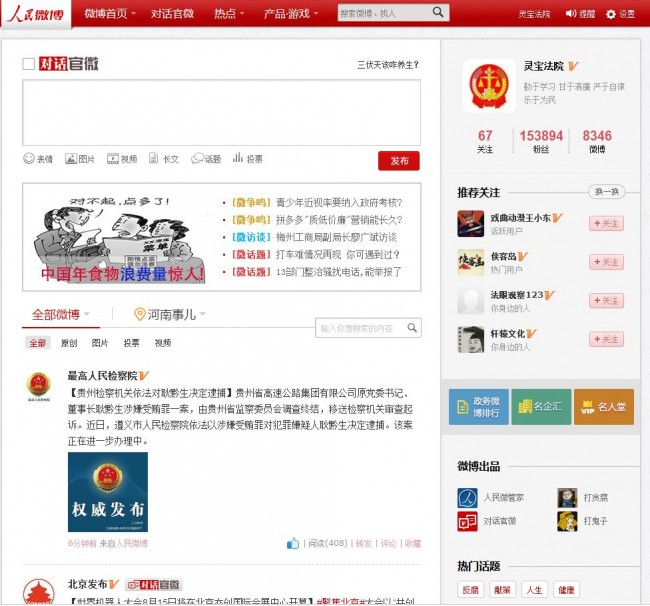Open 侠客岛 avatar

point(471,262)
